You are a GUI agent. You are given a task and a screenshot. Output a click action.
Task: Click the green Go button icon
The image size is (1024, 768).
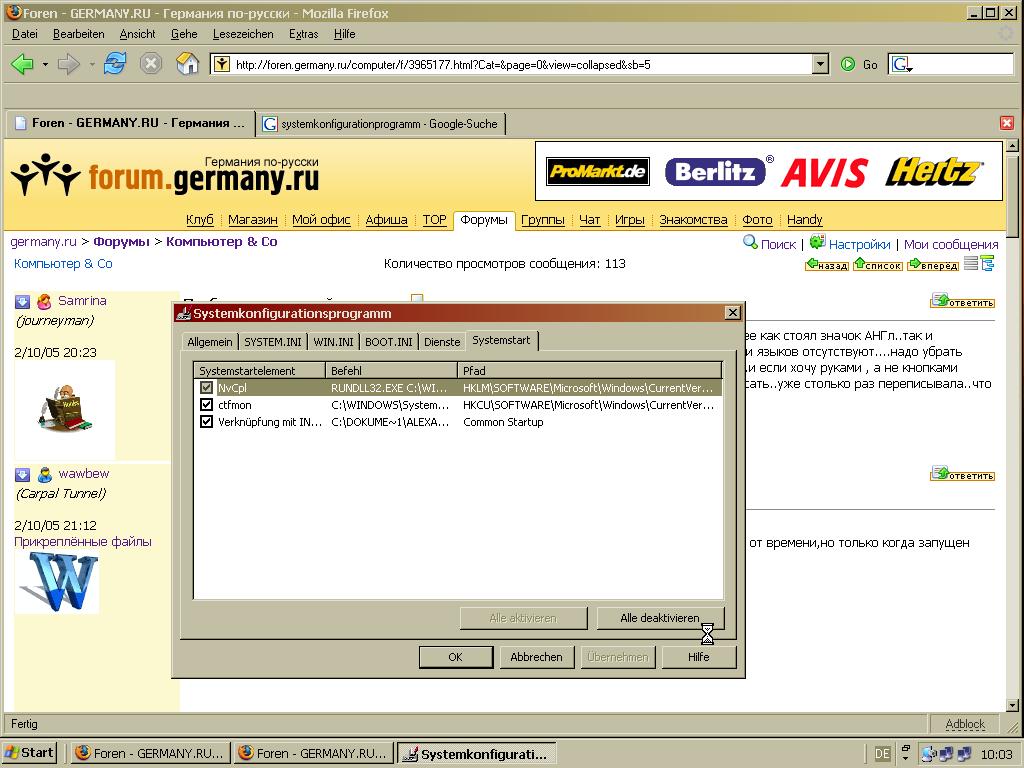(848, 64)
